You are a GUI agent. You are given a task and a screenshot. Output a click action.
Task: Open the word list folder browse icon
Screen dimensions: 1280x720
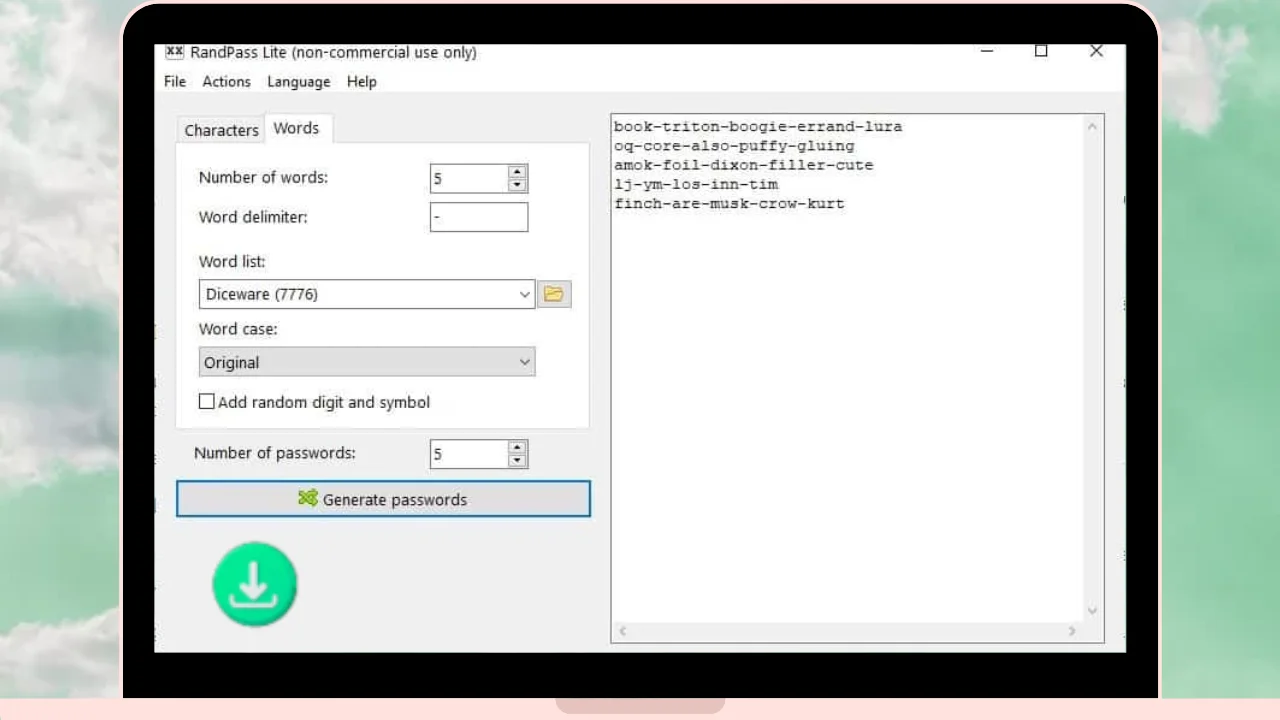(554, 294)
